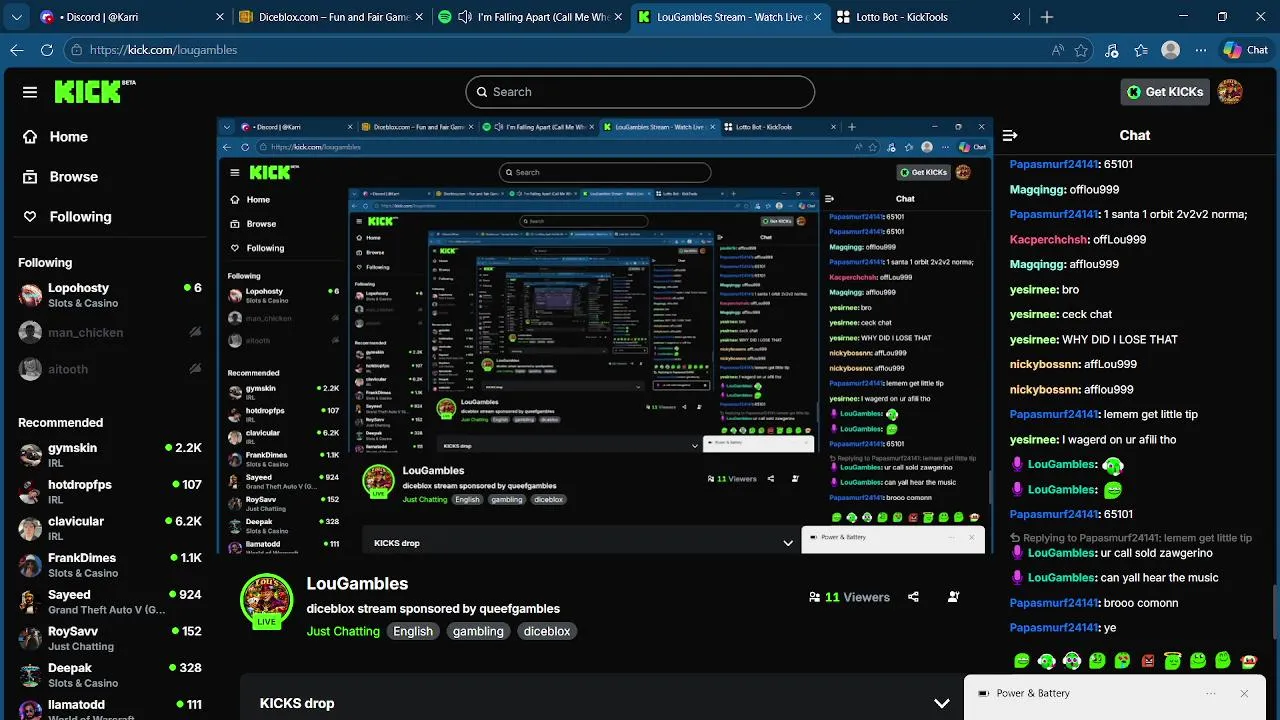Open Lopohosty channel in main Following list
The width and height of the screenshot is (1280, 720).
point(110,295)
